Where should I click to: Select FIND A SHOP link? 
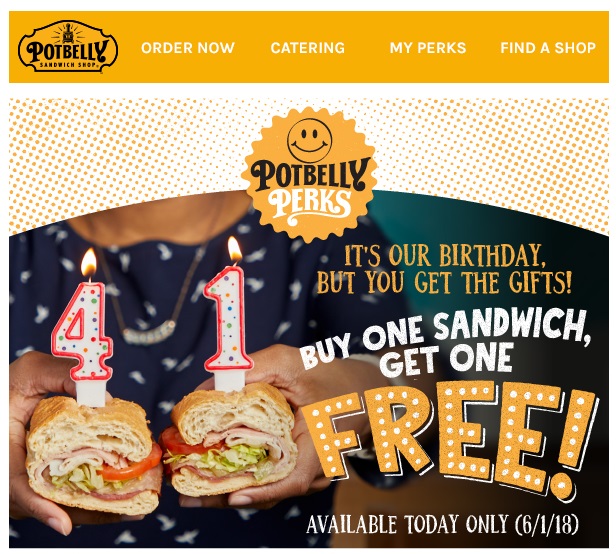tap(548, 48)
